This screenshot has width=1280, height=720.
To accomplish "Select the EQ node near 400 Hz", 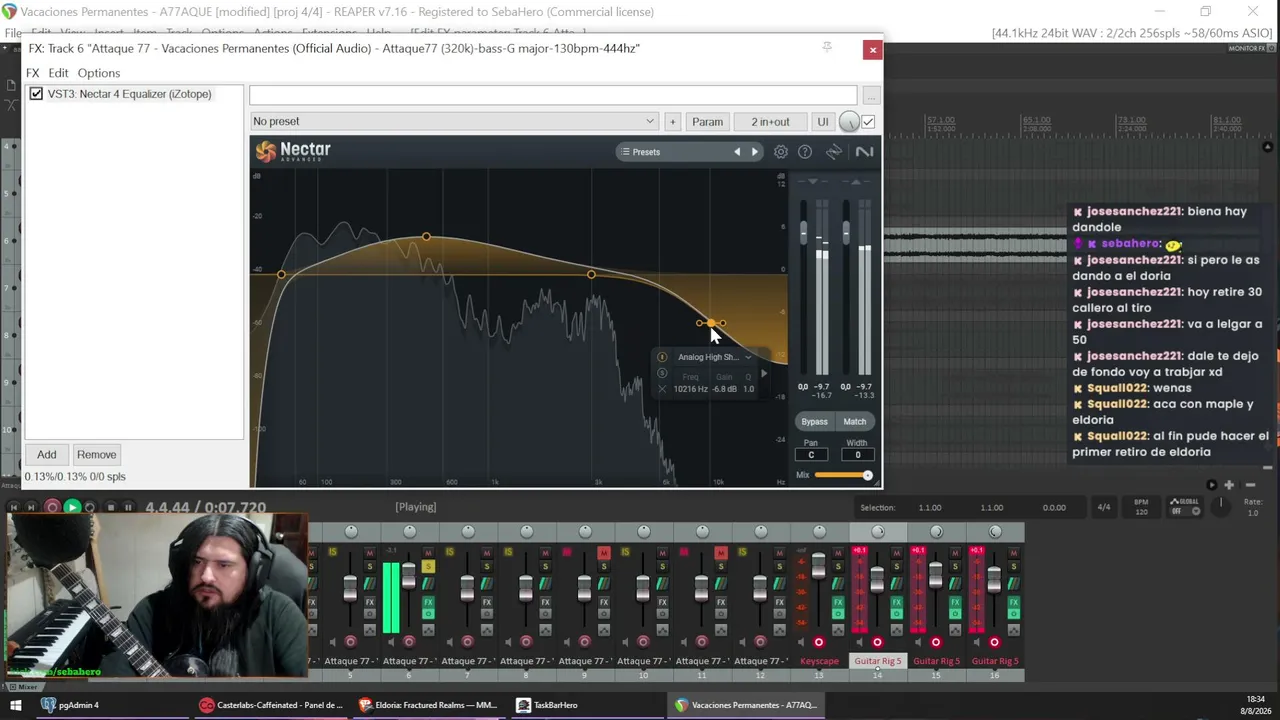I will [x=427, y=237].
